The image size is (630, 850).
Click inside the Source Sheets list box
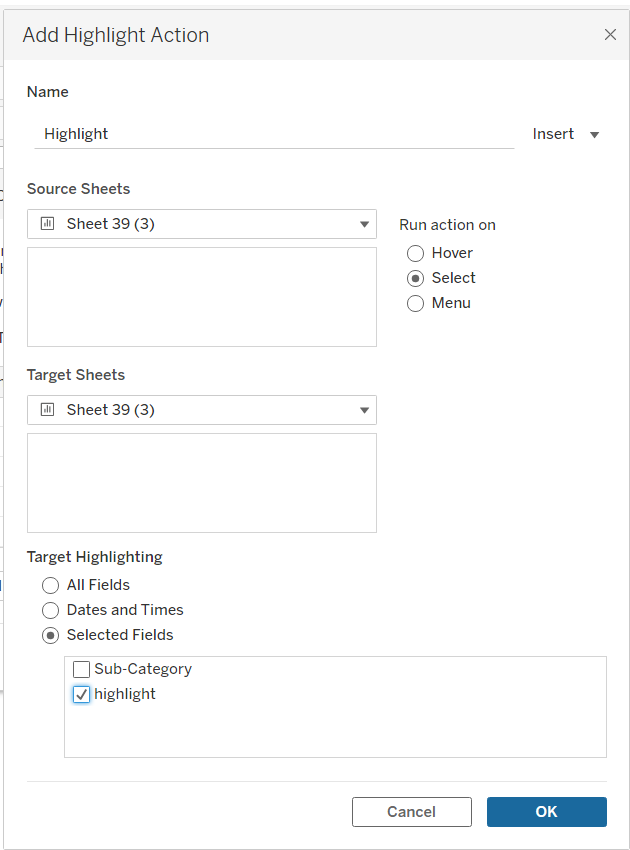click(x=202, y=297)
